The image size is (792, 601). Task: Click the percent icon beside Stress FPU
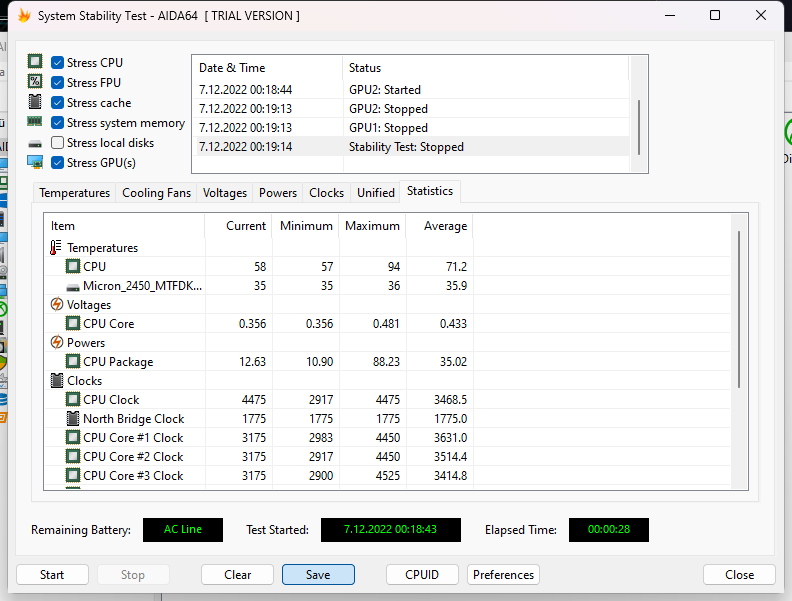[35, 81]
